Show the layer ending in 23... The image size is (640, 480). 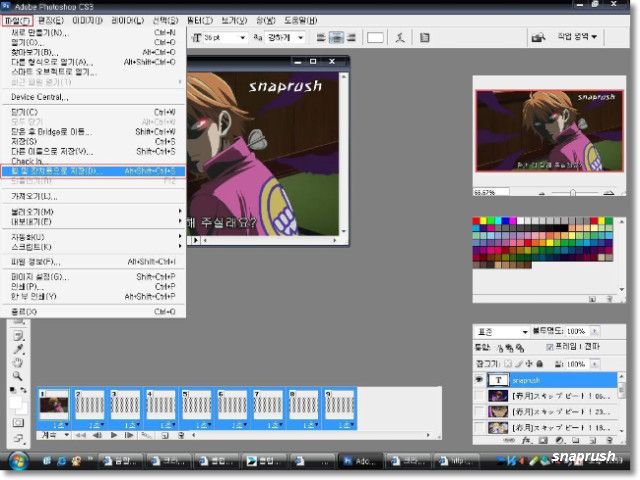pos(479,412)
